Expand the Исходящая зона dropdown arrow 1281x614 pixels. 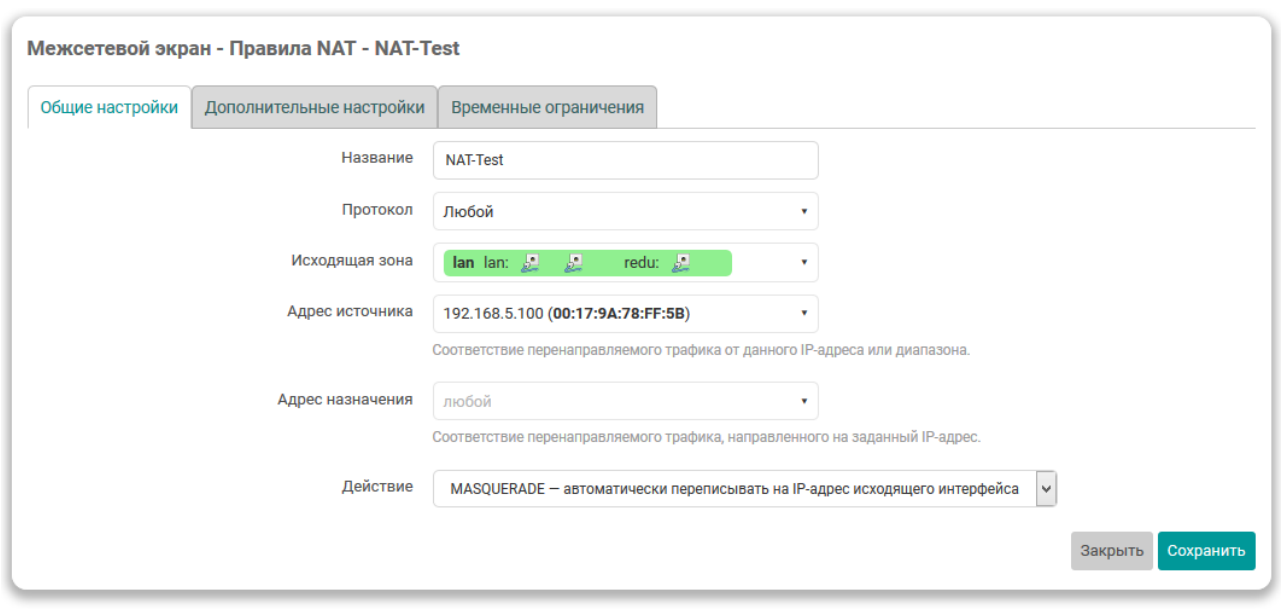tap(803, 263)
